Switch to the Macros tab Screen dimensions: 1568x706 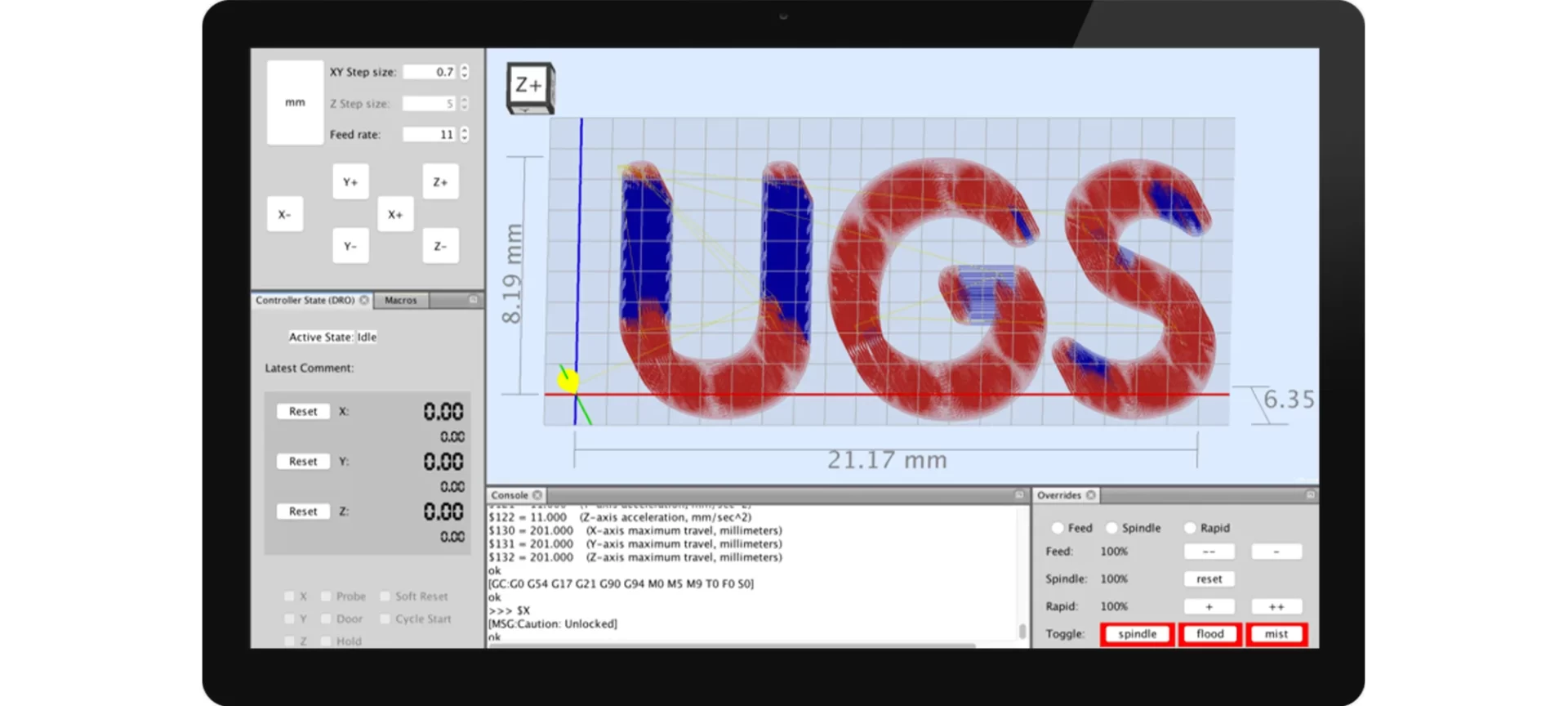(x=401, y=300)
